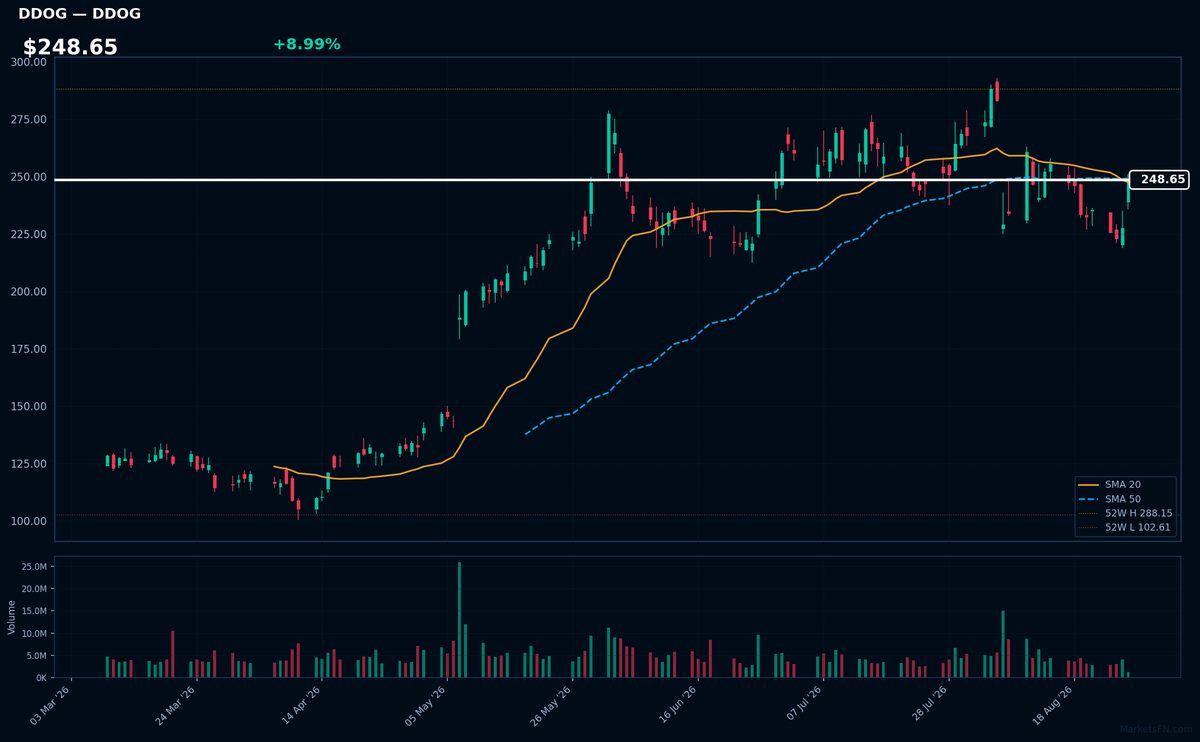Click the 248.65 price tag on right axis
This screenshot has width=1200, height=742.
(x=1159, y=180)
